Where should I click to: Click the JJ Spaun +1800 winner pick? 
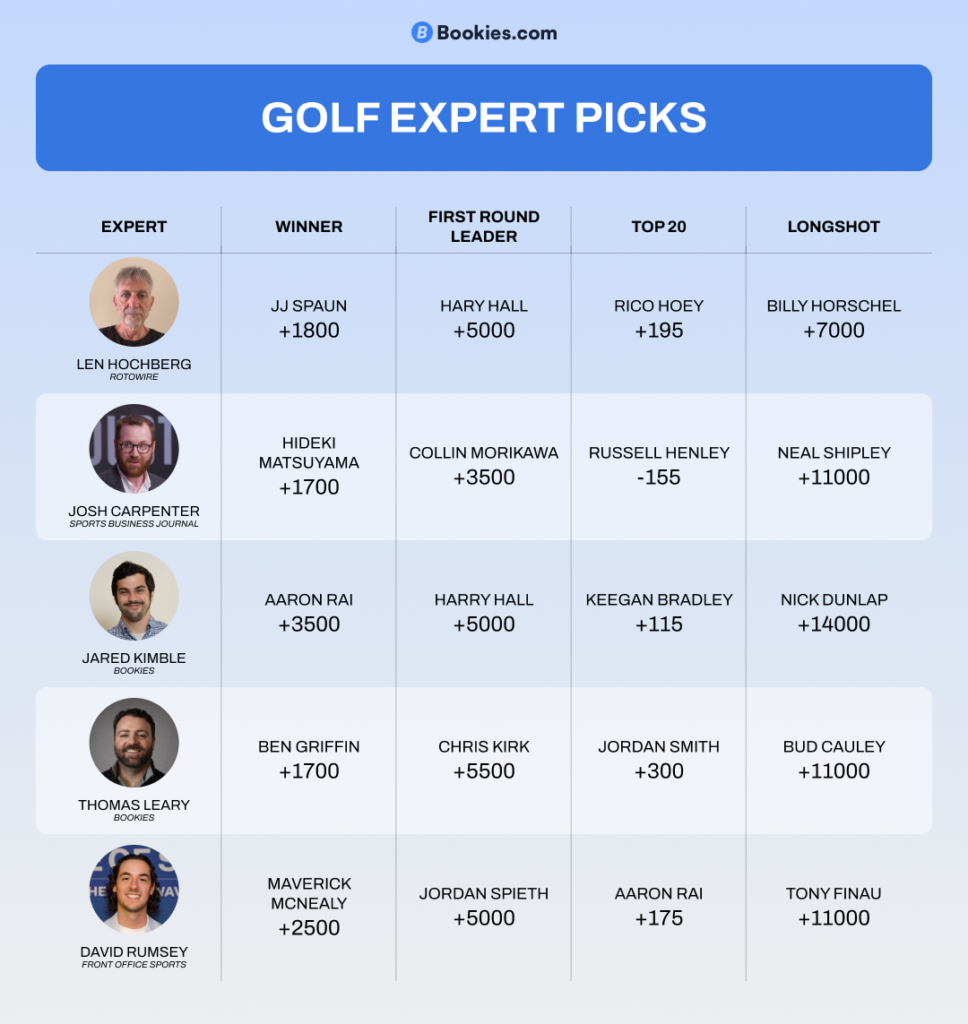309,318
